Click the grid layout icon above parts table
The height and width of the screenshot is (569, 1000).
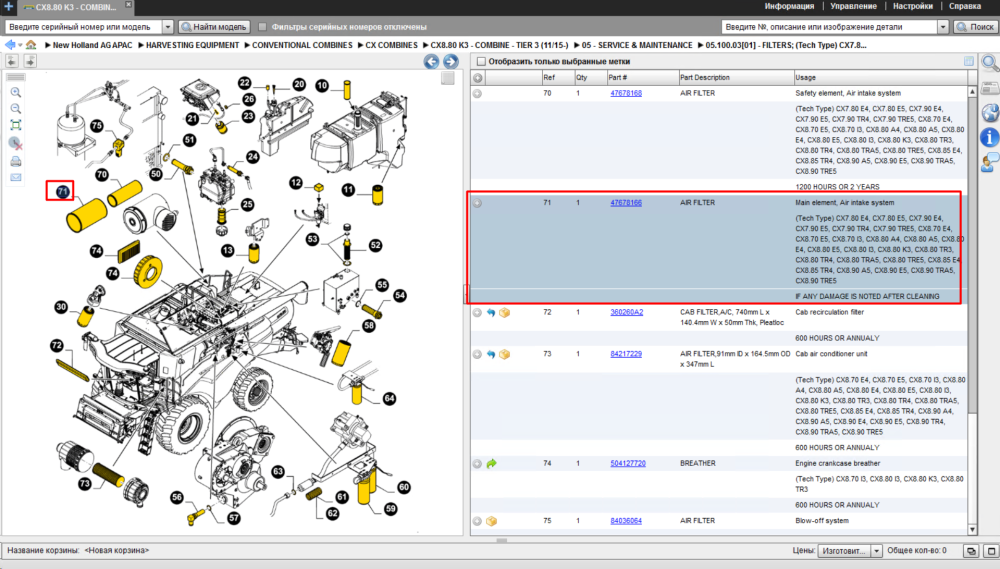969,61
